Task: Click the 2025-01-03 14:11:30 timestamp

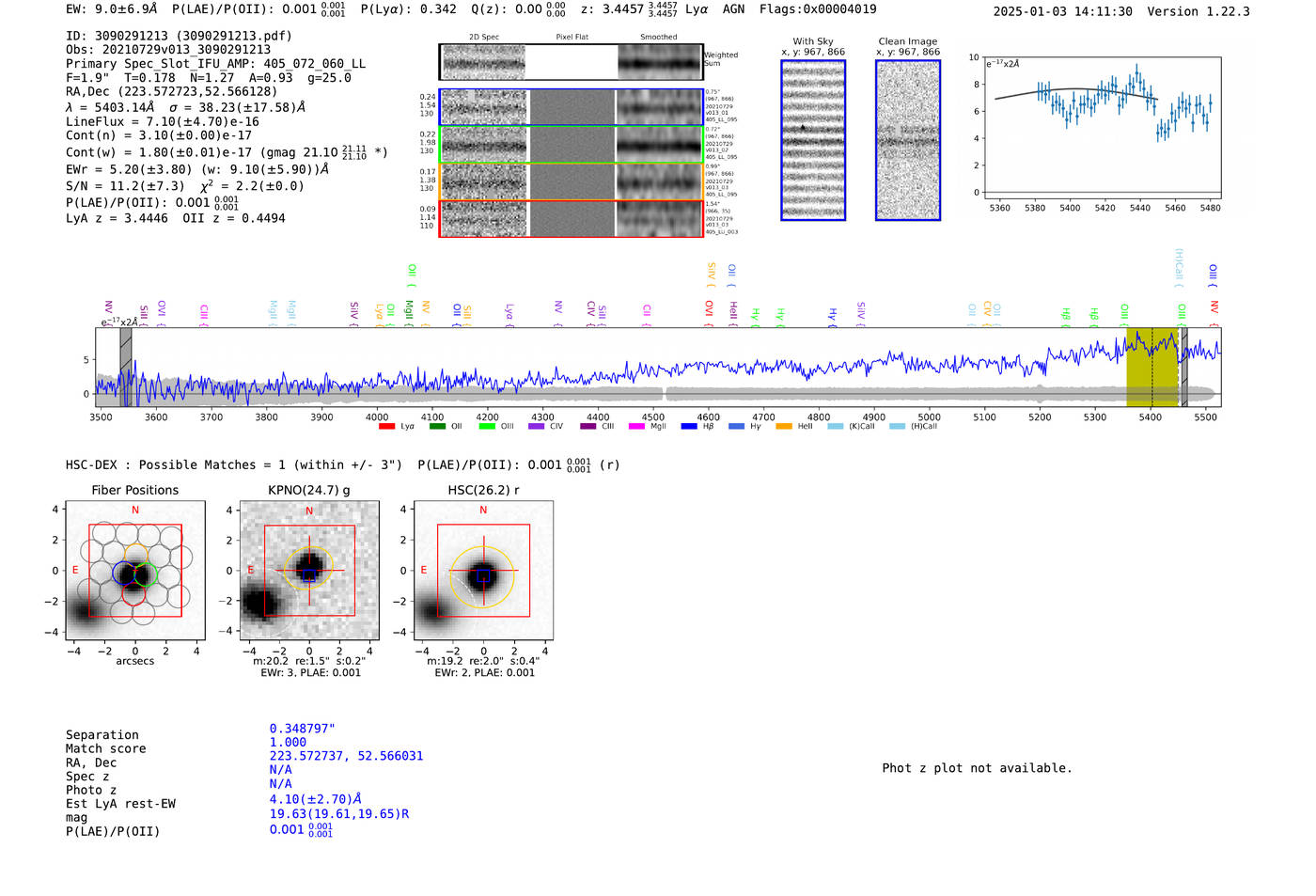Action: click(1063, 11)
